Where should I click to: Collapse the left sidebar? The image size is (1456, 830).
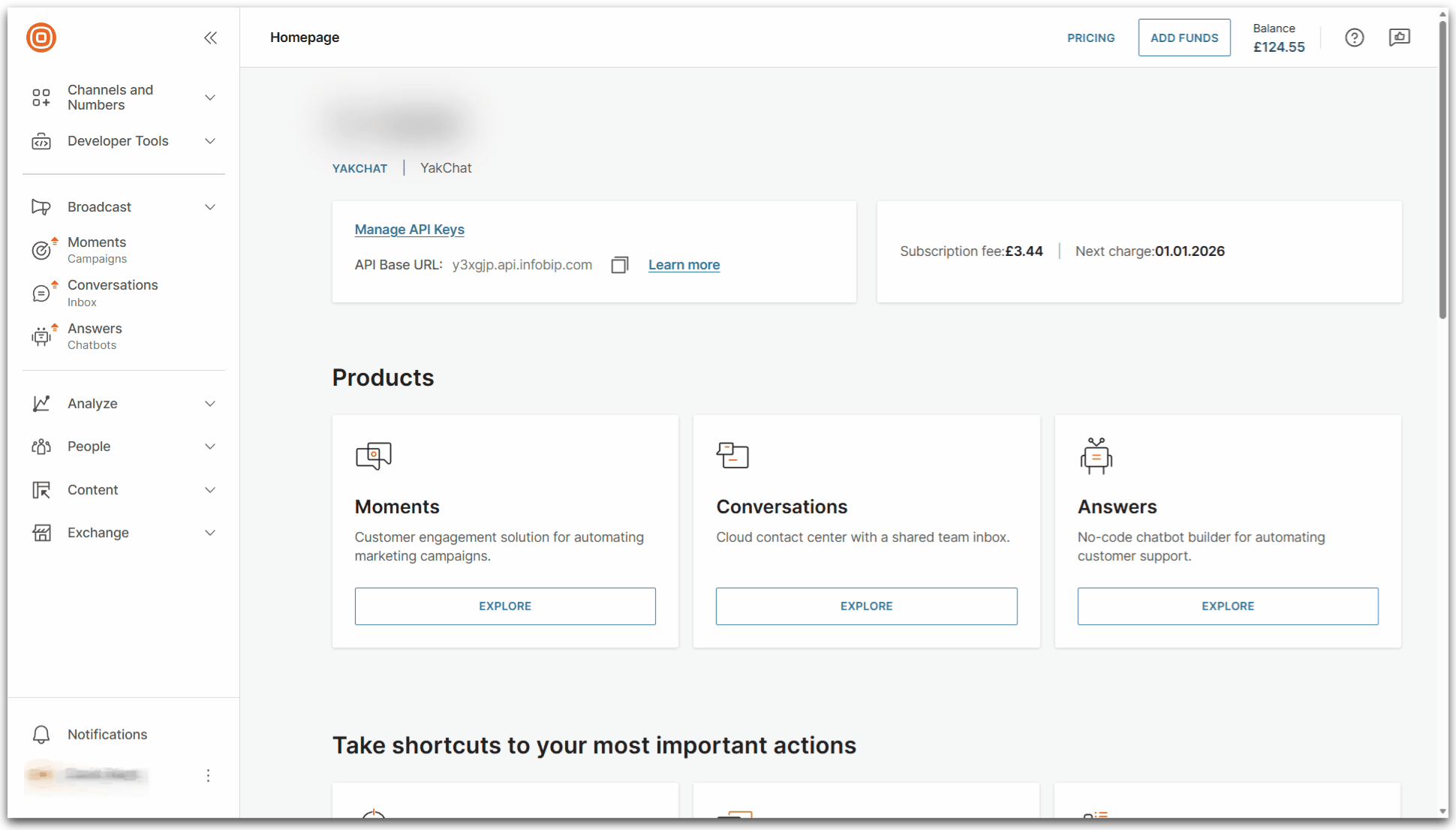pos(210,38)
